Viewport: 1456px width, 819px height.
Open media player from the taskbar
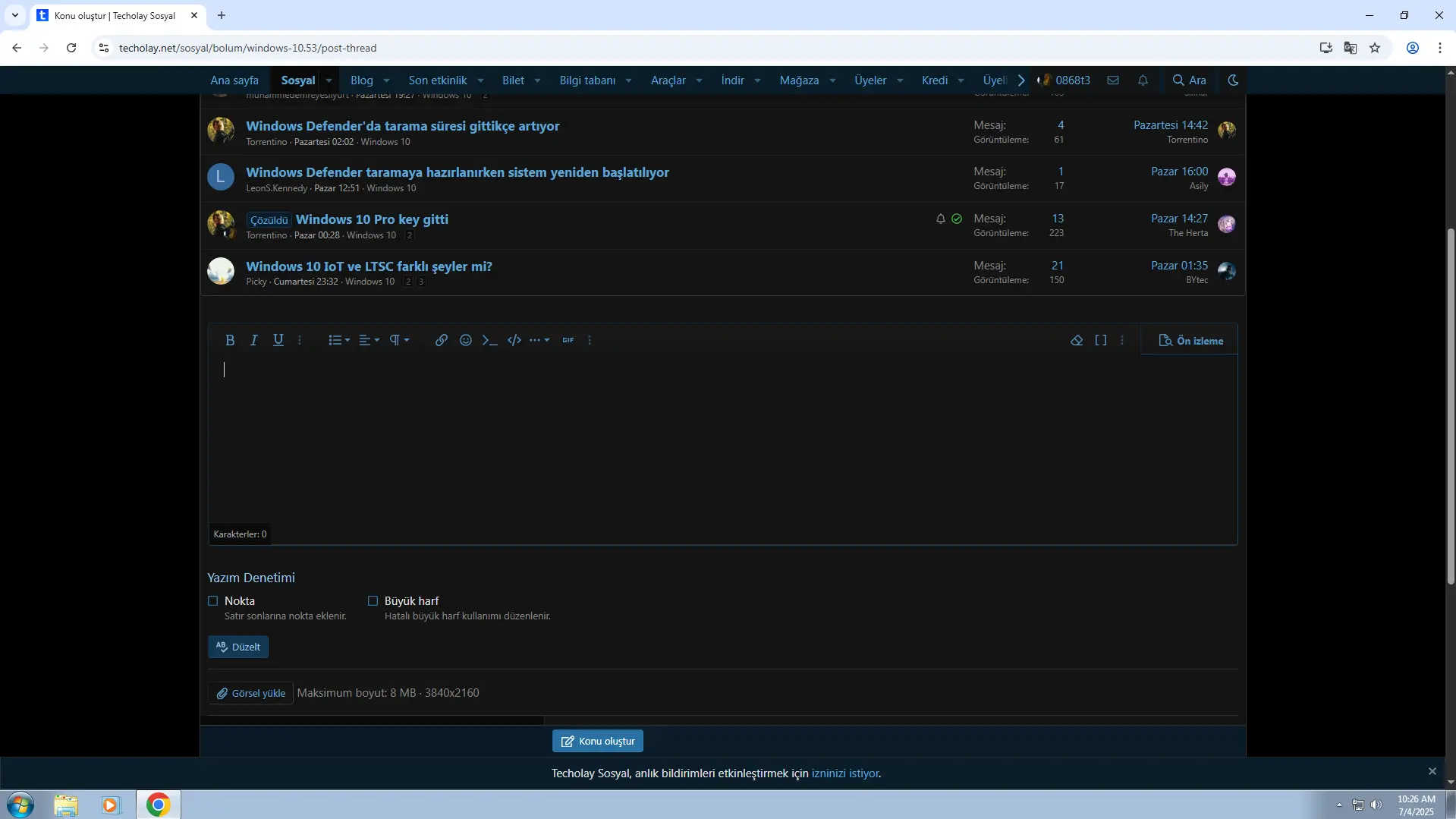[x=112, y=805]
